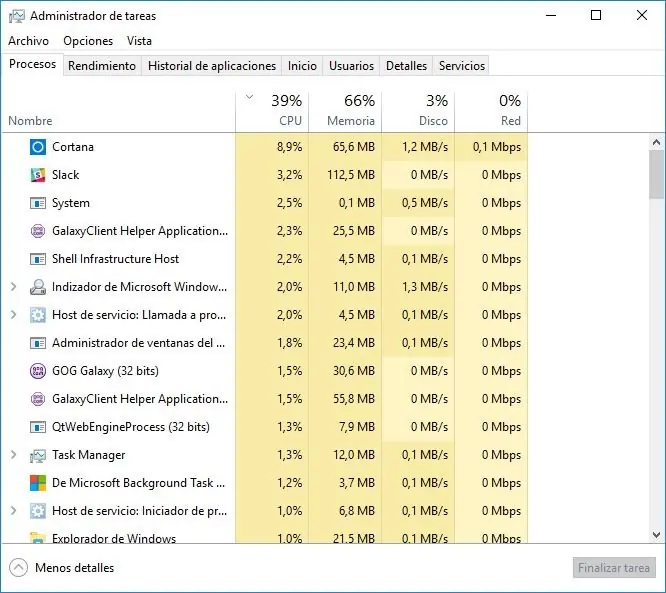
Task: Select the Shell Infrastructure Host row name
Action: tap(115, 259)
